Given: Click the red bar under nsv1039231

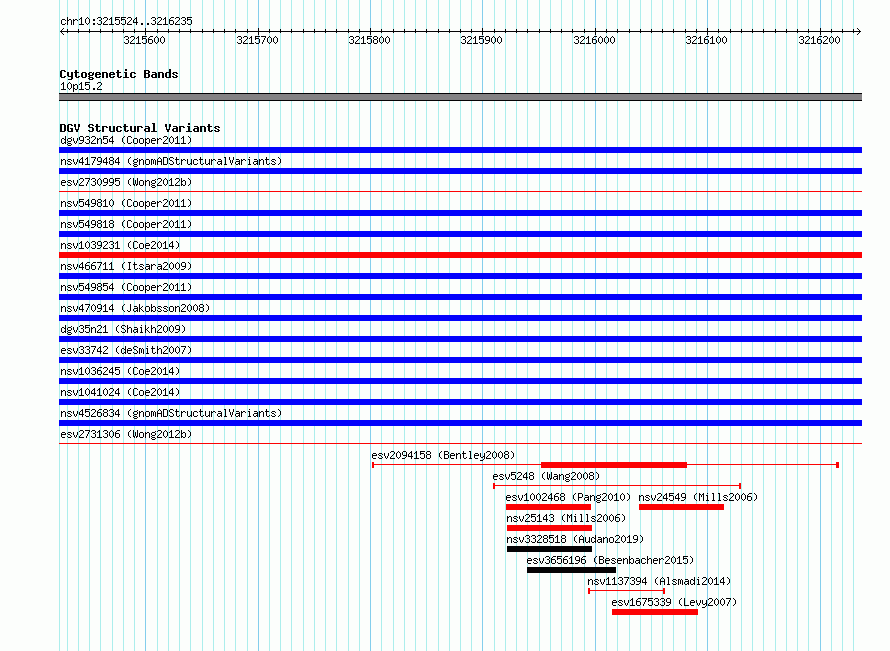Looking at the screenshot, I should pyautogui.click(x=460, y=255).
